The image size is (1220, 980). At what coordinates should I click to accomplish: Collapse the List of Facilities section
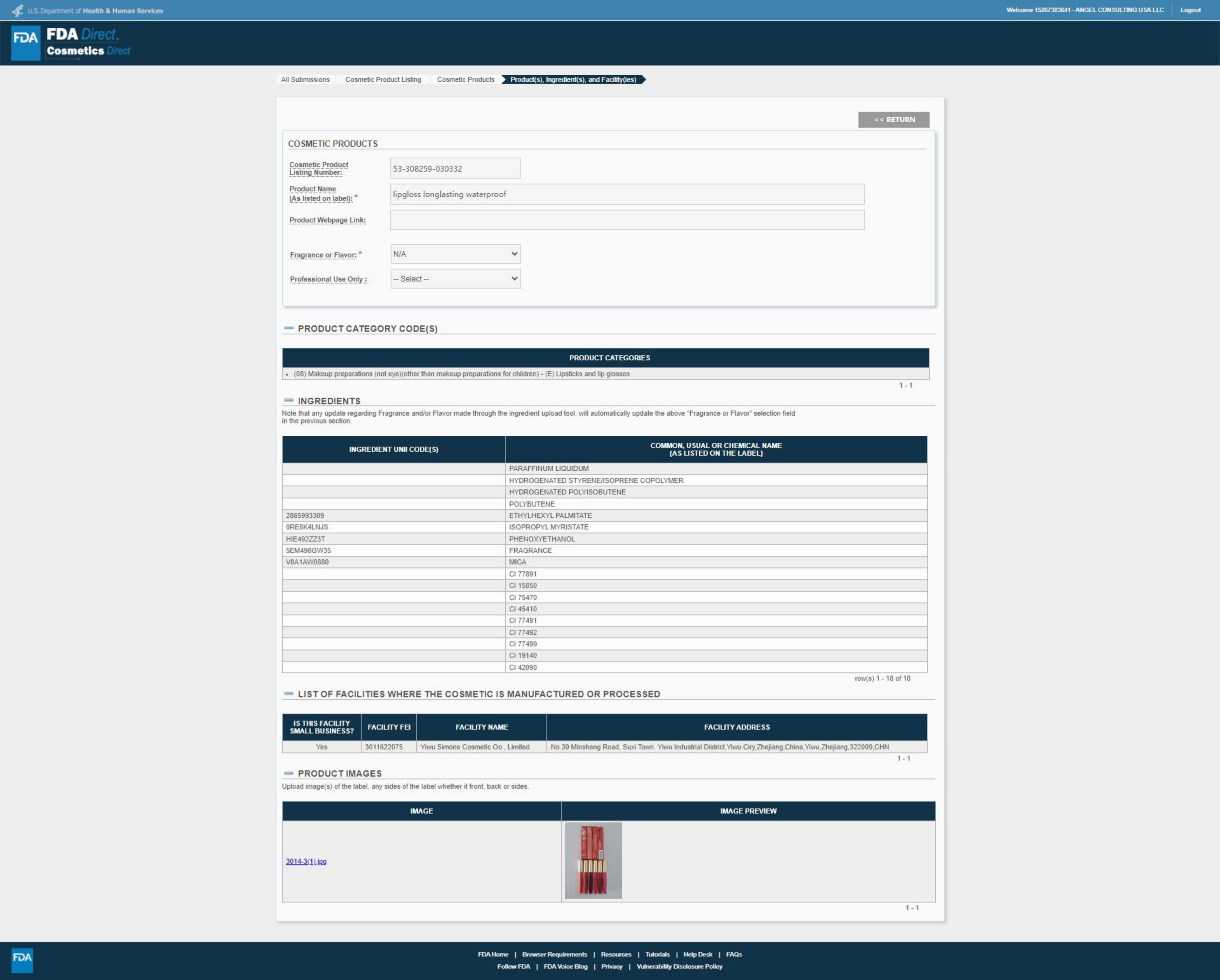[288, 694]
